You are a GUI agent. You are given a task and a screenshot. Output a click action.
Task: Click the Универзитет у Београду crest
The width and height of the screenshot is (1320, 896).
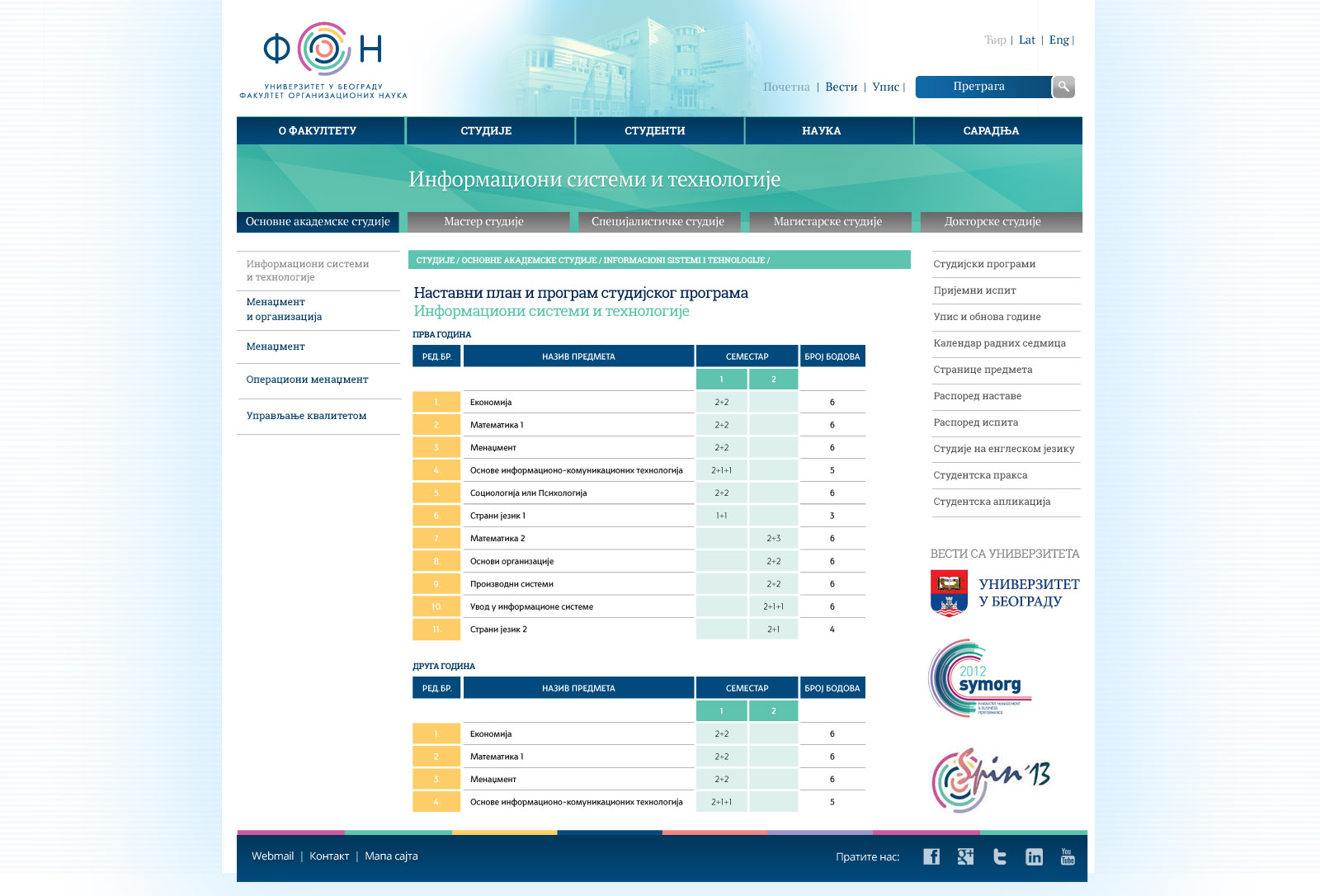point(949,593)
